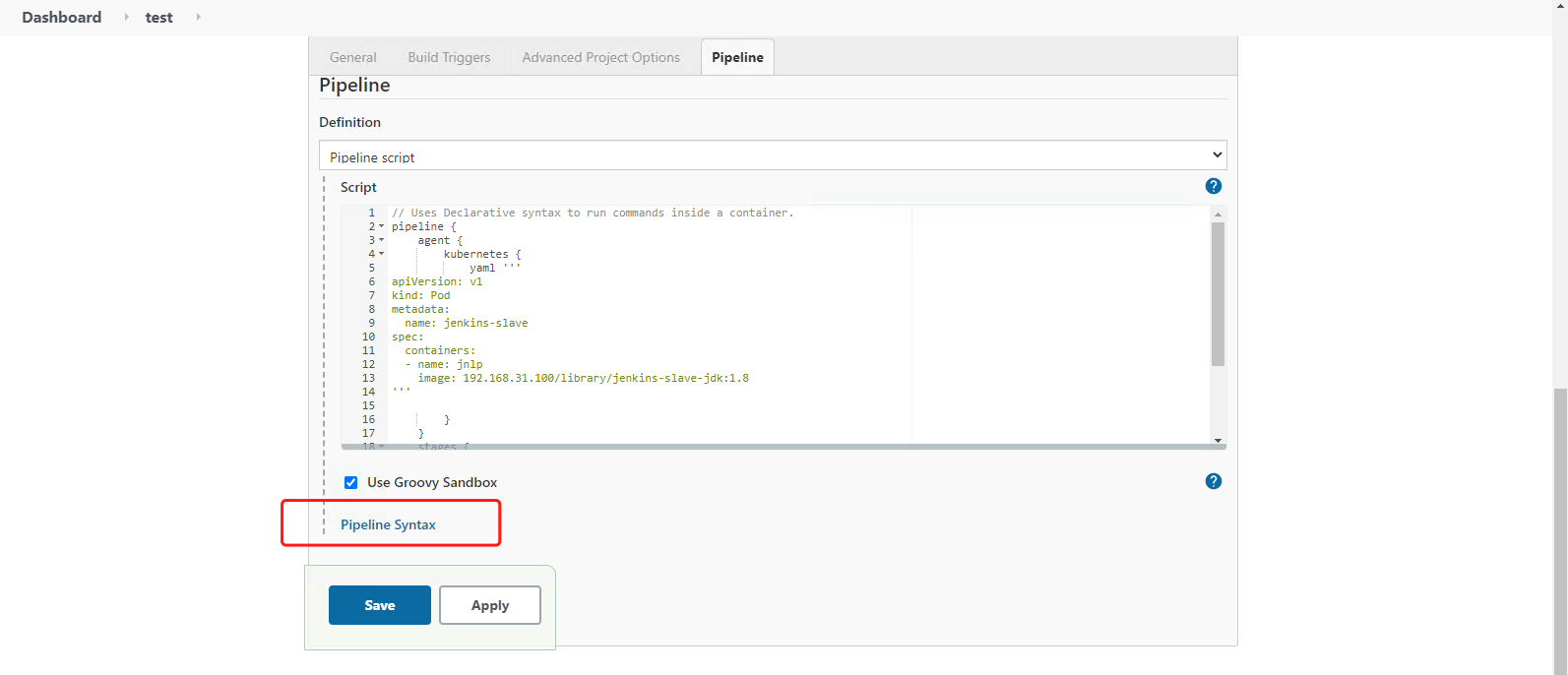This screenshot has height=675, width=1568.
Task: Open the Definition dropdown showing Pipeline script
Action: point(773,155)
